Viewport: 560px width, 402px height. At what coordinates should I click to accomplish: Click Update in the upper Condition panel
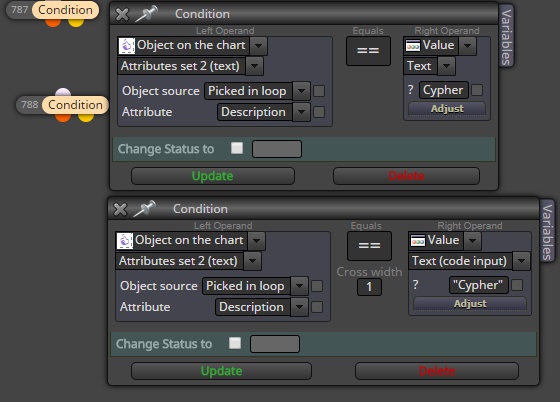pos(213,176)
